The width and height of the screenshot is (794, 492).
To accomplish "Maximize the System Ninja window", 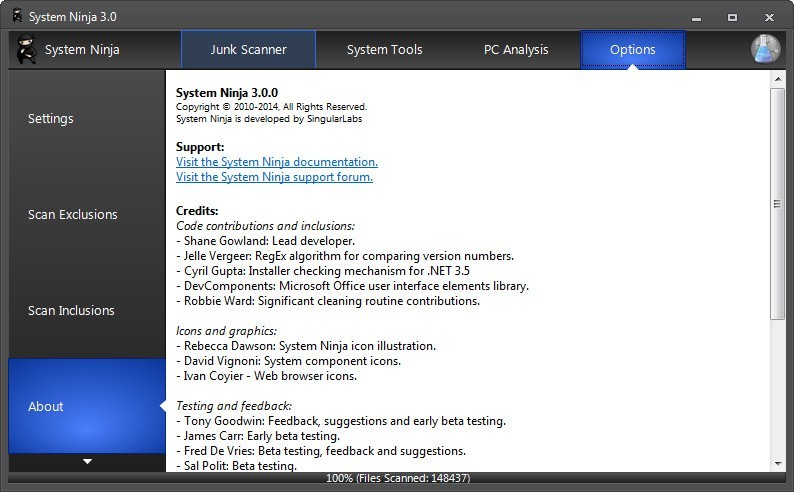I will point(732,18).
